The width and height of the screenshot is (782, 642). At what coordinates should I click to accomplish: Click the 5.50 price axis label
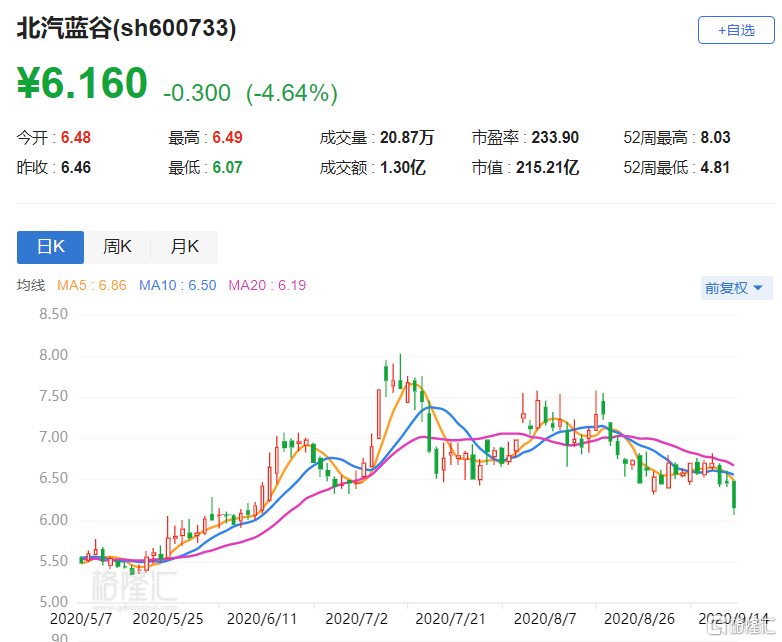click(x=53, y=561)
